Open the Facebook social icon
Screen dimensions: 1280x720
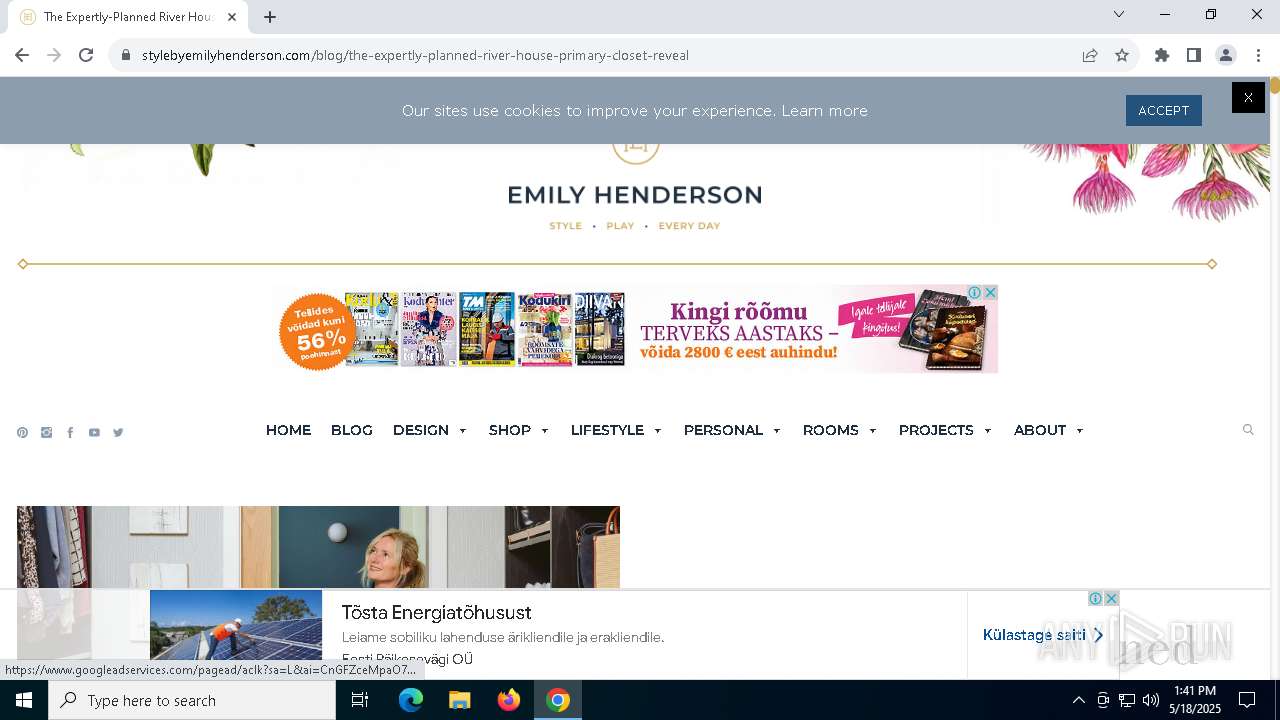pyautogui.click(x=70, y=433)
